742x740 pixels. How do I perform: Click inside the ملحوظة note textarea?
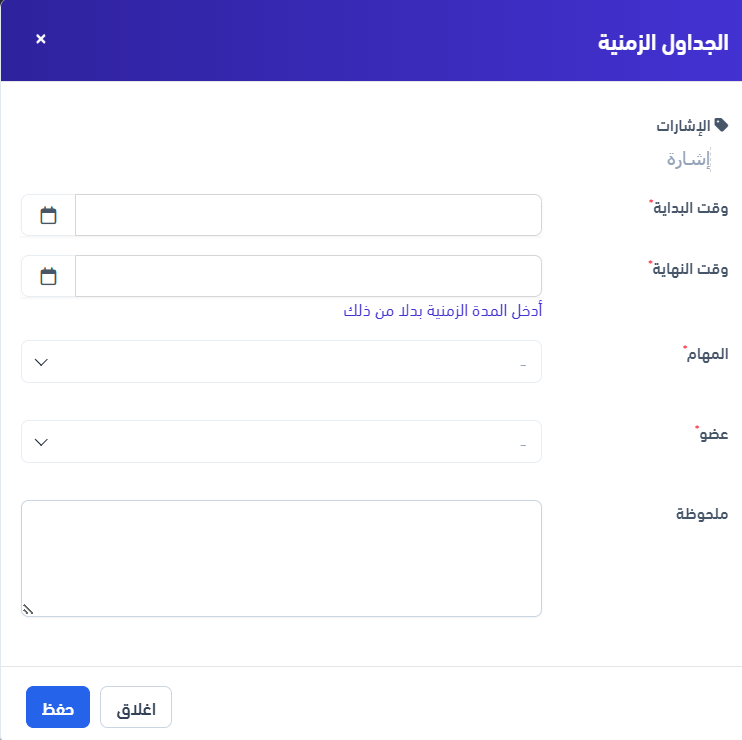point(281,558)
